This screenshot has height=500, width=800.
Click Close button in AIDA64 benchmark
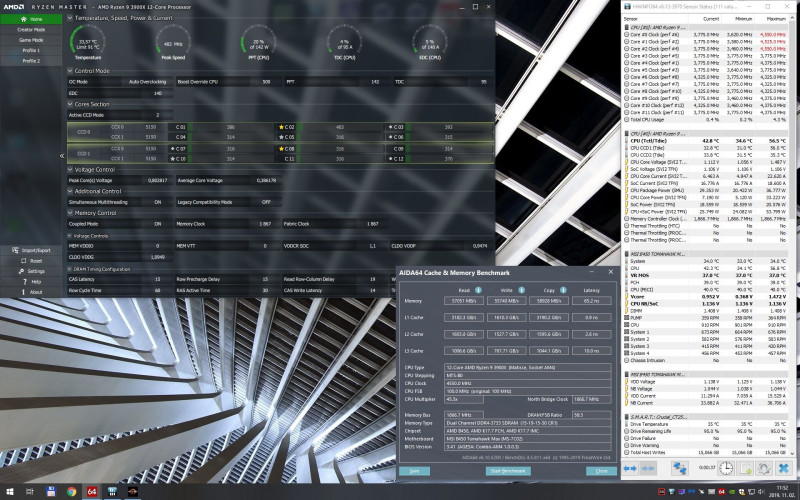pyautogui.click(x=601, y=471)
